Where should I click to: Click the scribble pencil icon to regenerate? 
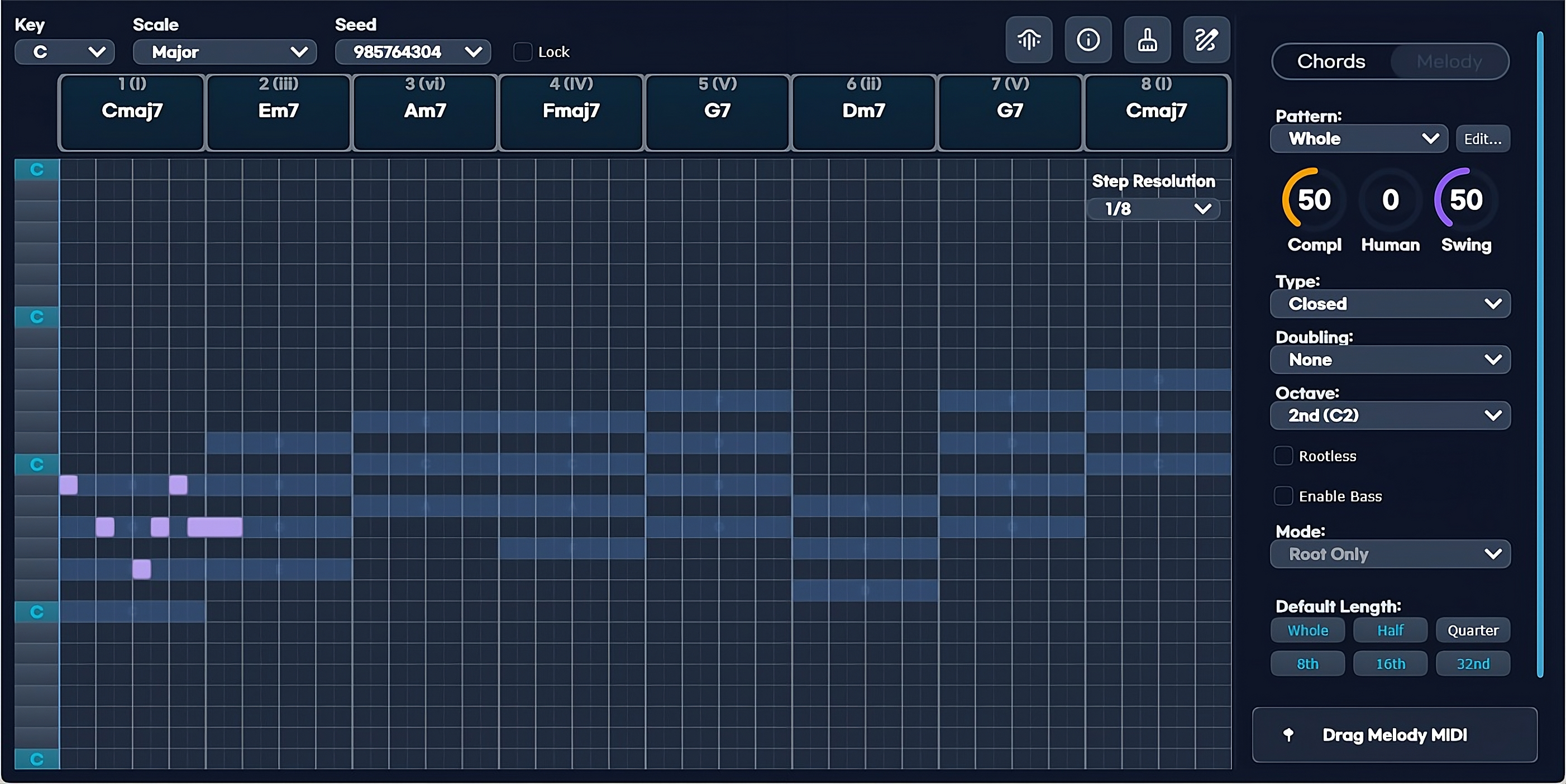[1206, 40]
